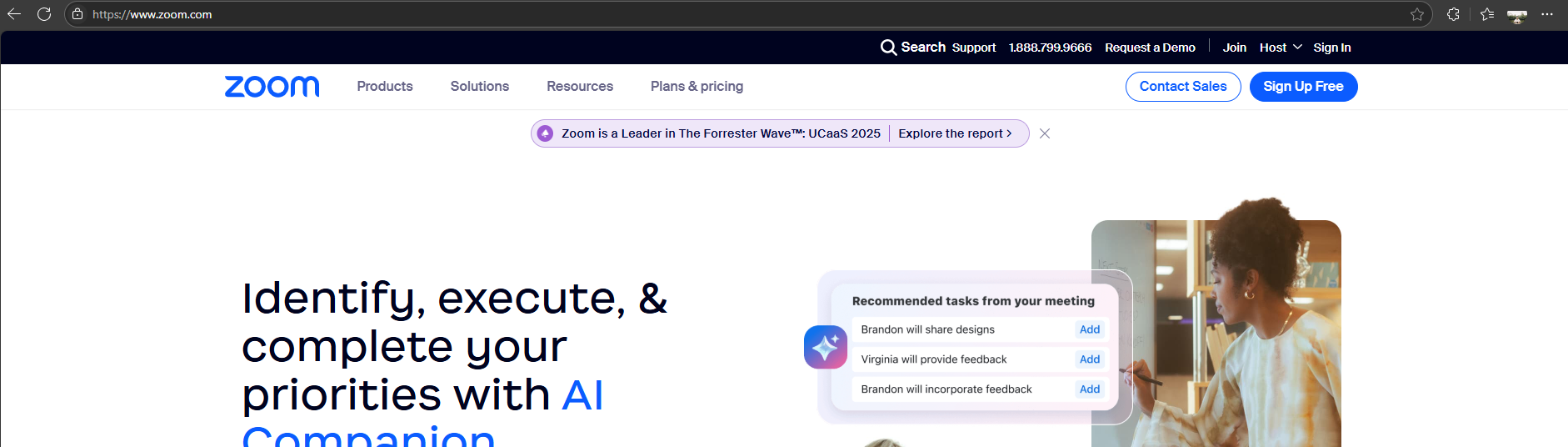Add Brandon will incorporate feedback task
This screenshot has width=1568, height=447.
click(1090, 389)
